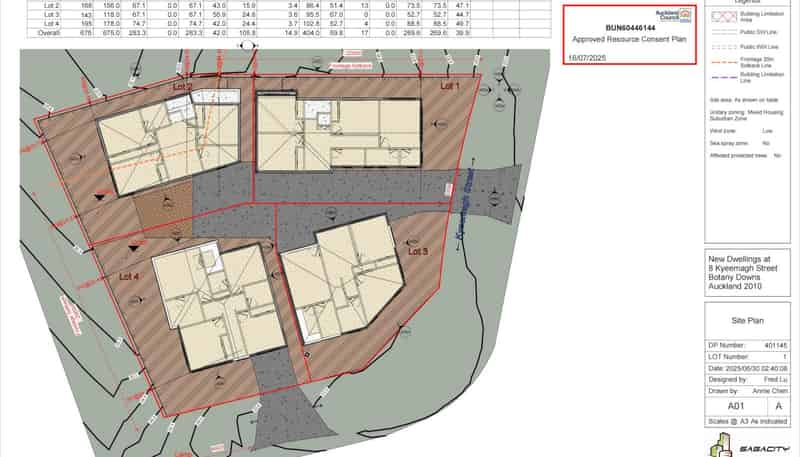This screenshot has width=800, height=457.
Task: Click the sheet number A01
Action: (x=736, y=406)
